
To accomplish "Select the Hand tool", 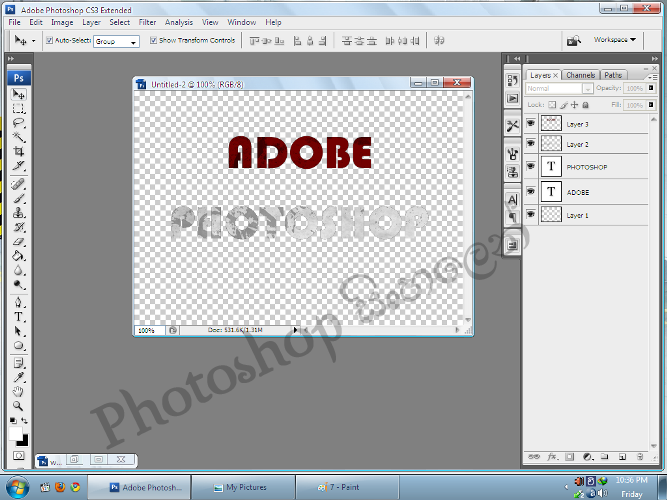I will [19, 391].
